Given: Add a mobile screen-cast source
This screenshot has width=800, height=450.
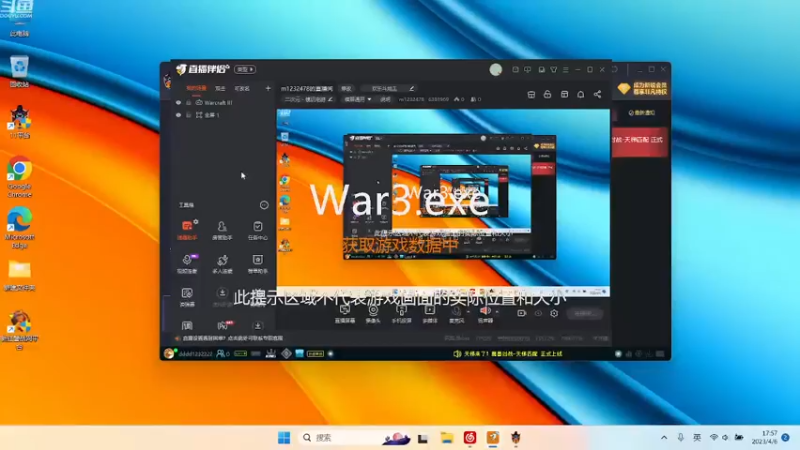Looking at the screenshot, I should [x=402, y=313].
